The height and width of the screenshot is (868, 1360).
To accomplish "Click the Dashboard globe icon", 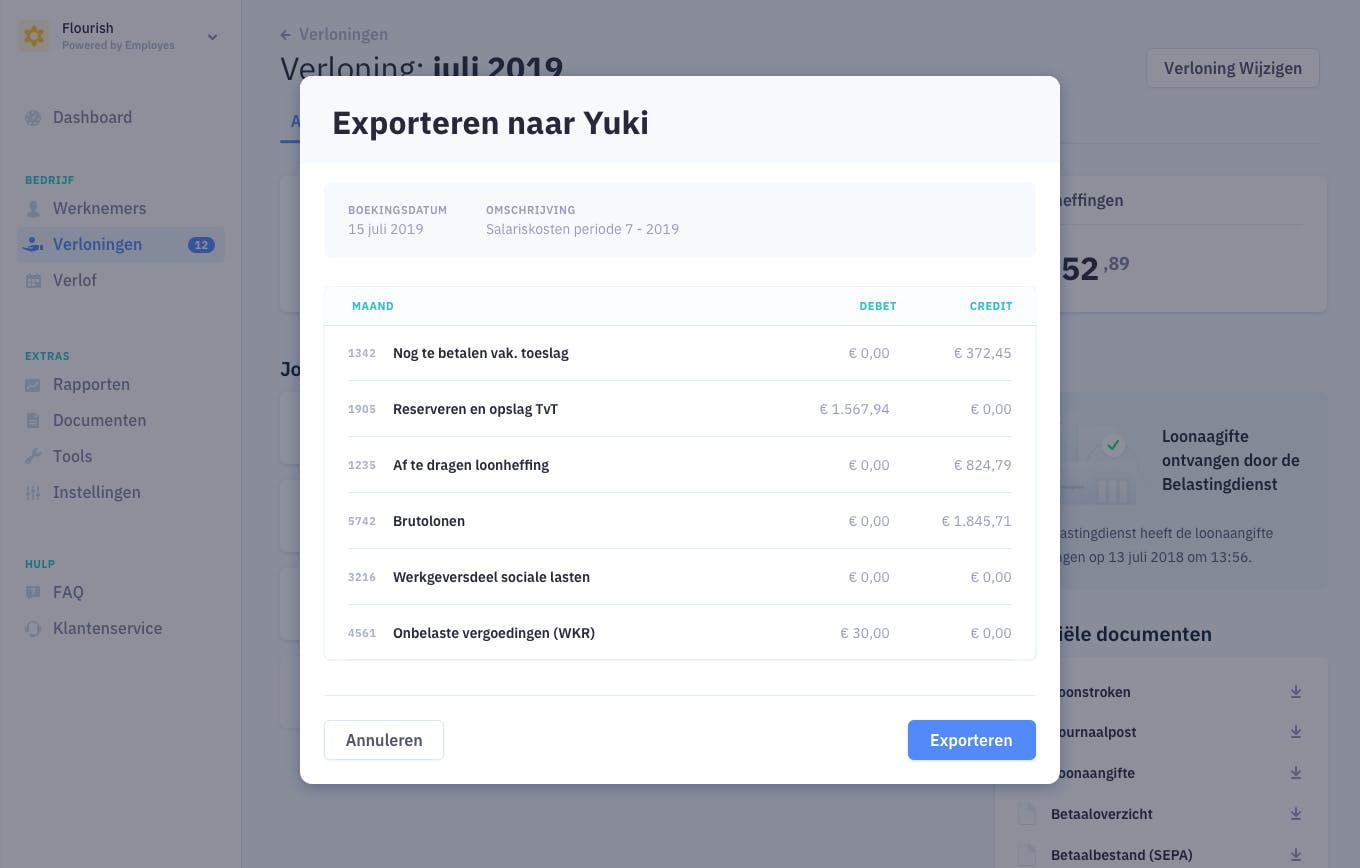I will [x=33, y=118].
